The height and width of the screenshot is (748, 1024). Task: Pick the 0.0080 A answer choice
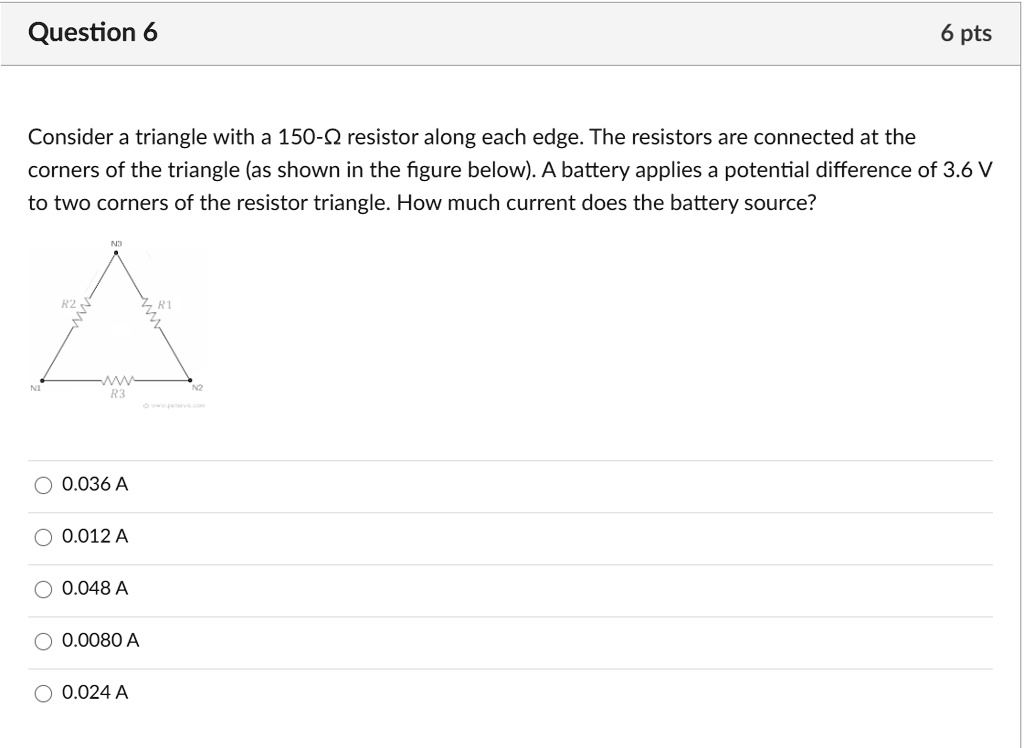point(44,641)
